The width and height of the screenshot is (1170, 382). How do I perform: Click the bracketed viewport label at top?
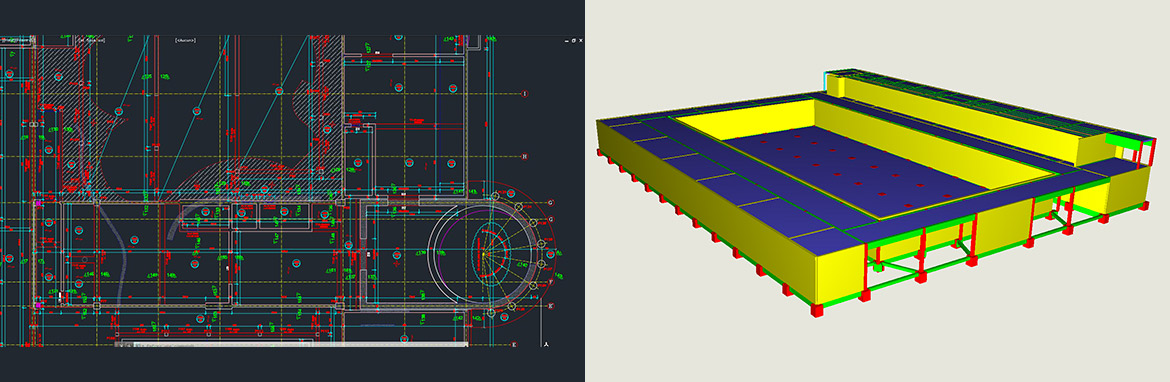pyautogui.click(x=185, y=40)
